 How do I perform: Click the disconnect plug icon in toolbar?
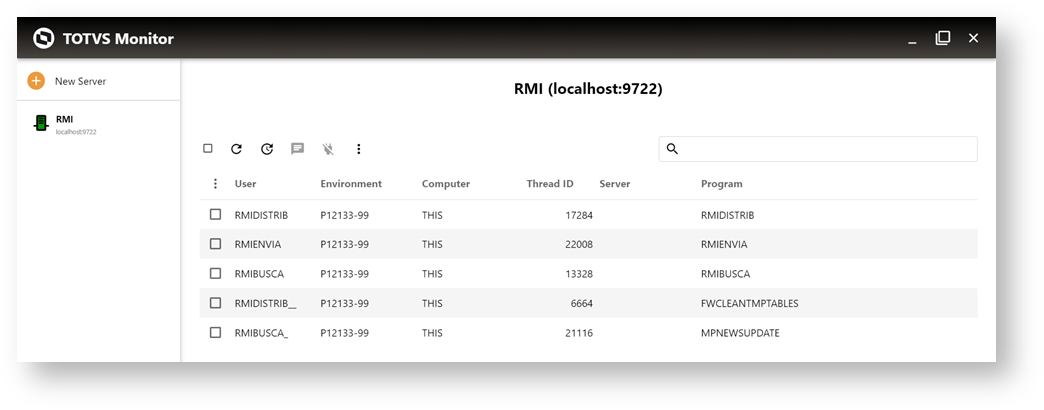328,149
